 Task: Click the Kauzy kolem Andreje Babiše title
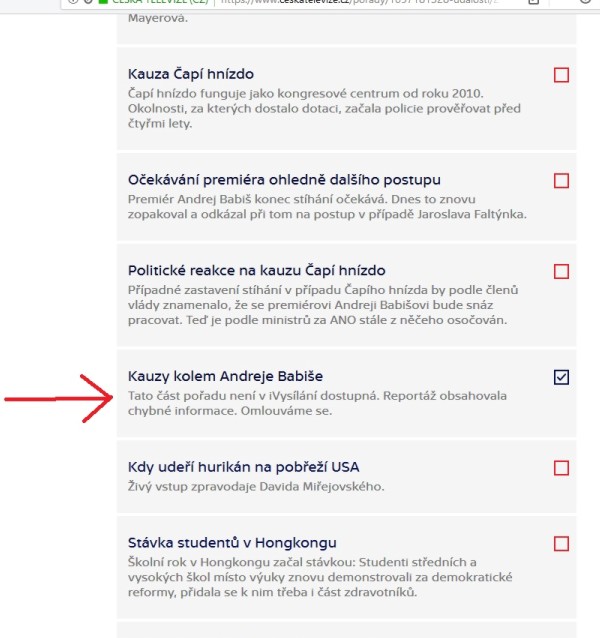(225, 376)
